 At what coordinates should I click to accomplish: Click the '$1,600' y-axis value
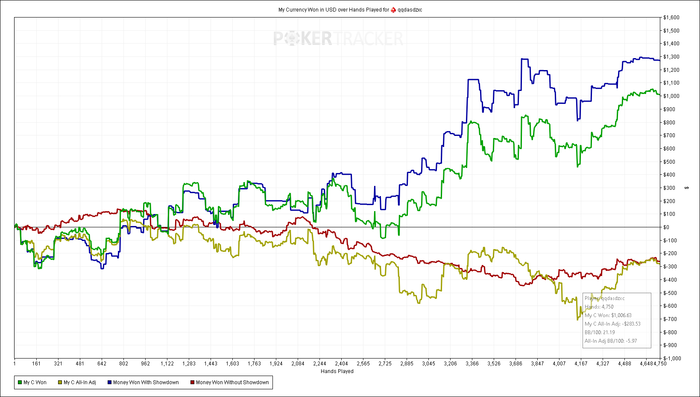(x=671, y=18)
